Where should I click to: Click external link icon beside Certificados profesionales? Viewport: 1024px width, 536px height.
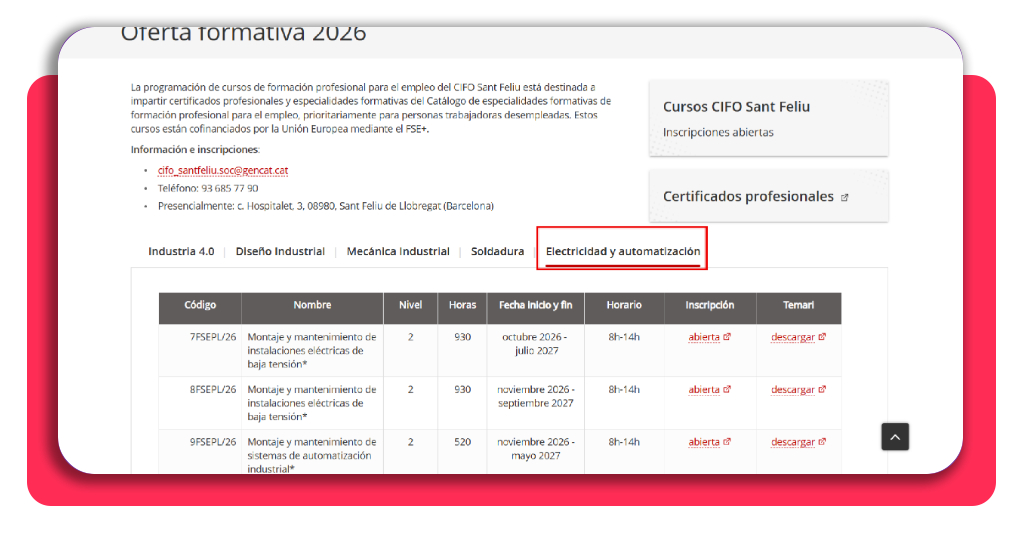[844, 197]
